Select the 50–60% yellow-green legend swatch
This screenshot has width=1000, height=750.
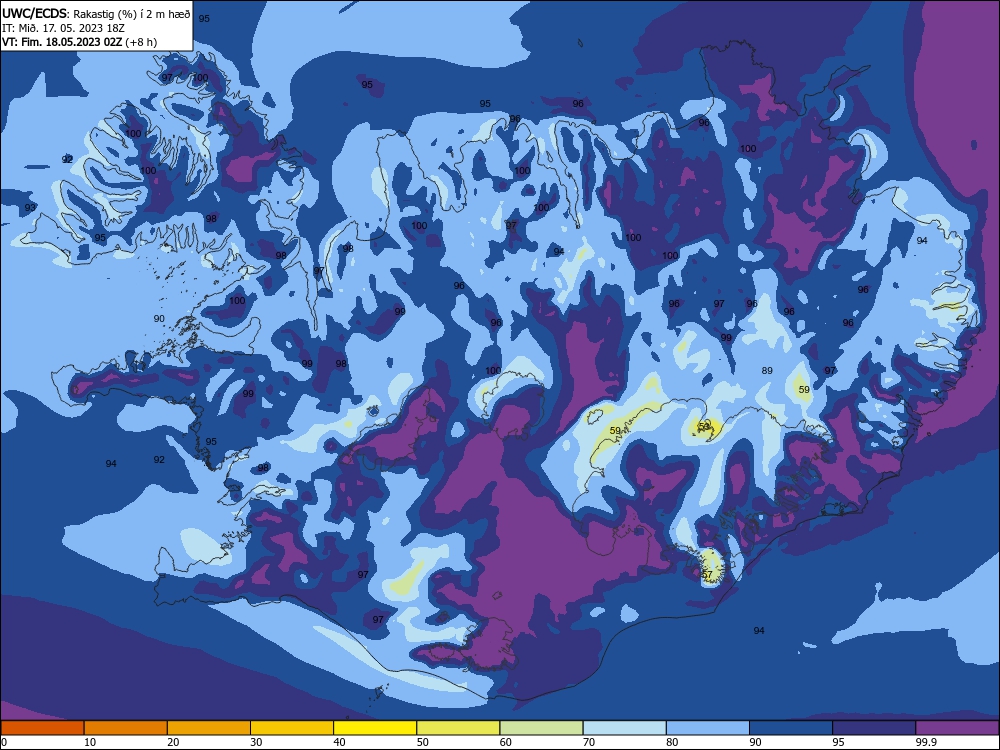[x=459, y=728]
